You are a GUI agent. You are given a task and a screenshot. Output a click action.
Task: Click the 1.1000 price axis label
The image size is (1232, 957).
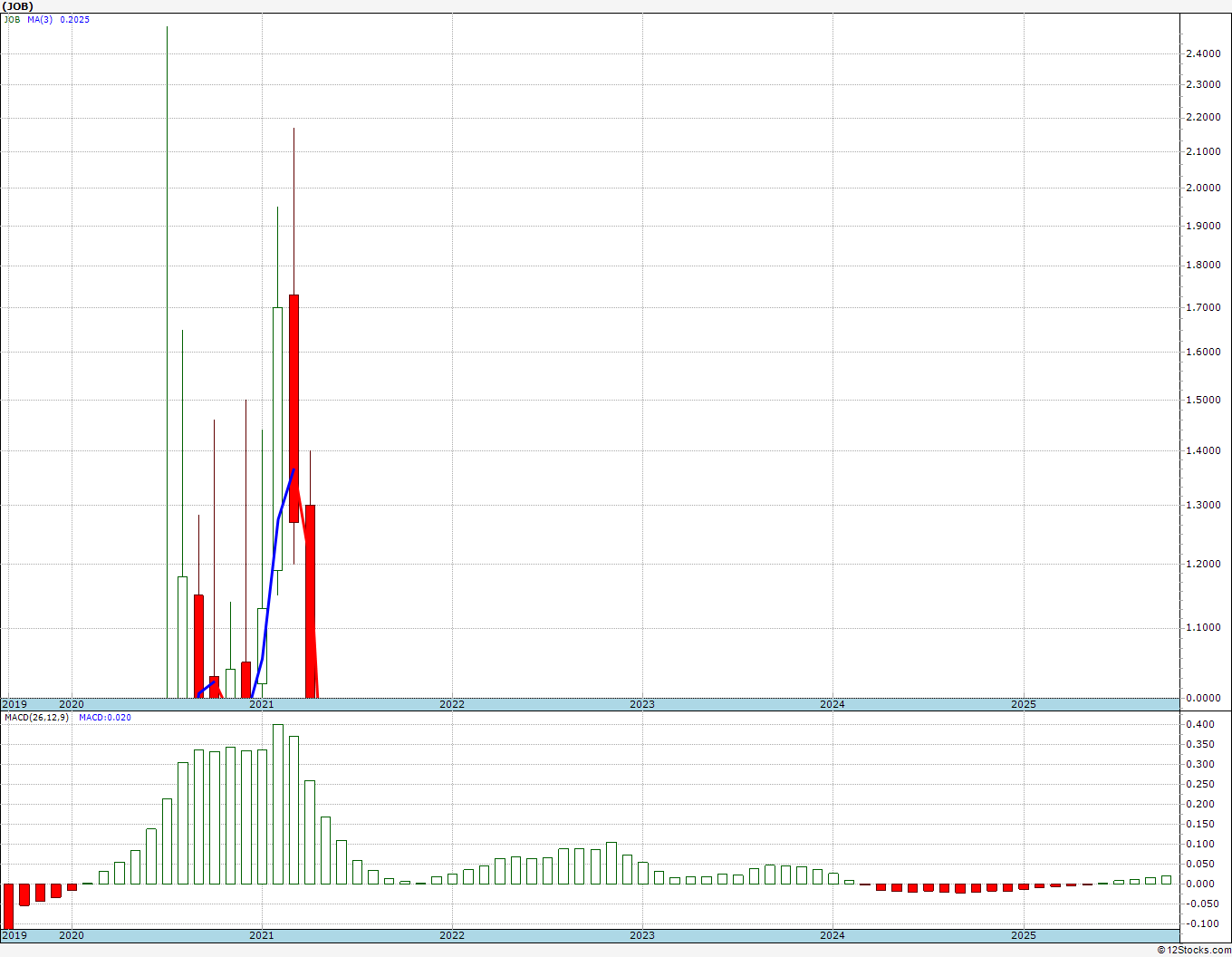click(x=1203, y=628)
